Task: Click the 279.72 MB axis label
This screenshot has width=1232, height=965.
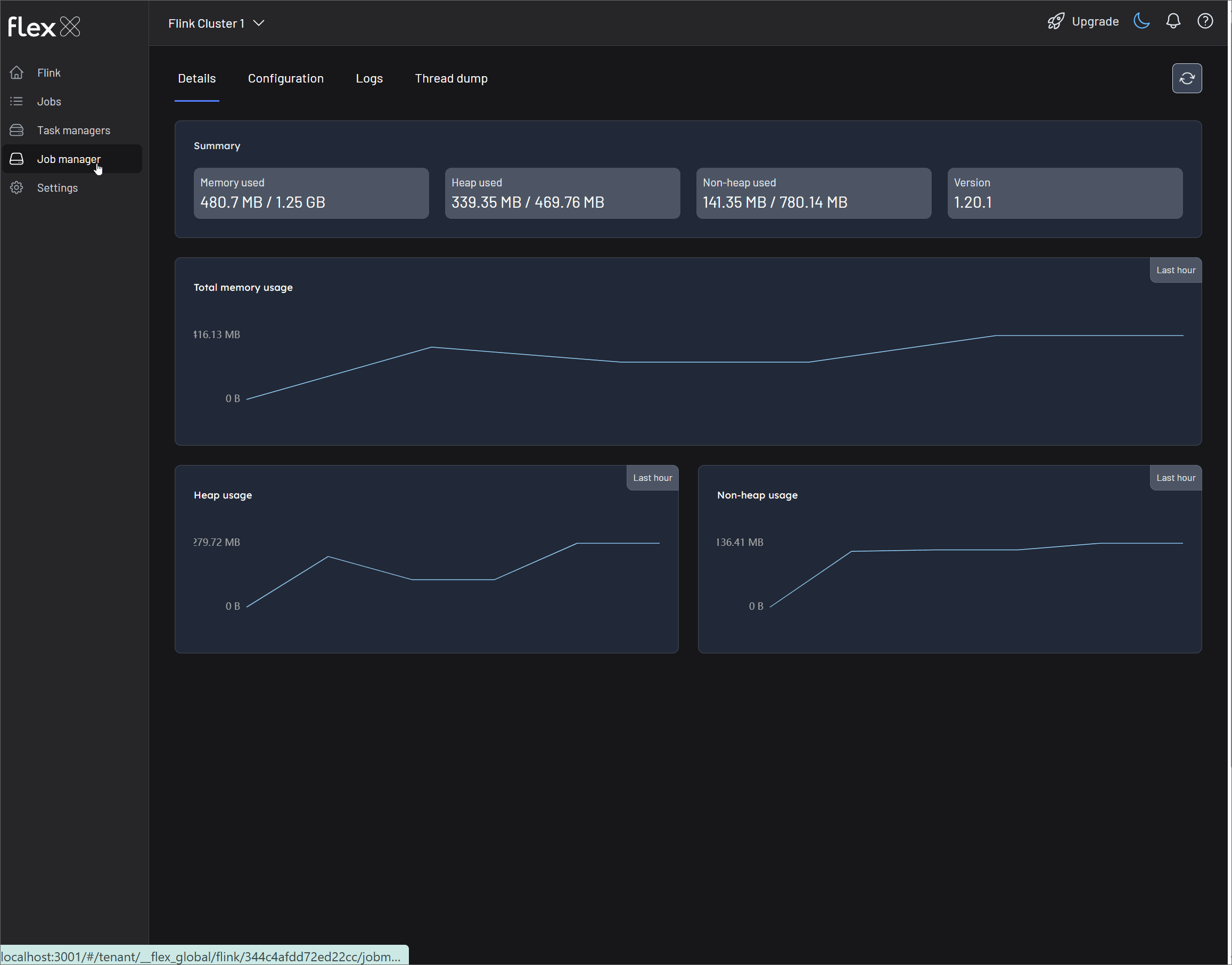Action: pos(217,542)
